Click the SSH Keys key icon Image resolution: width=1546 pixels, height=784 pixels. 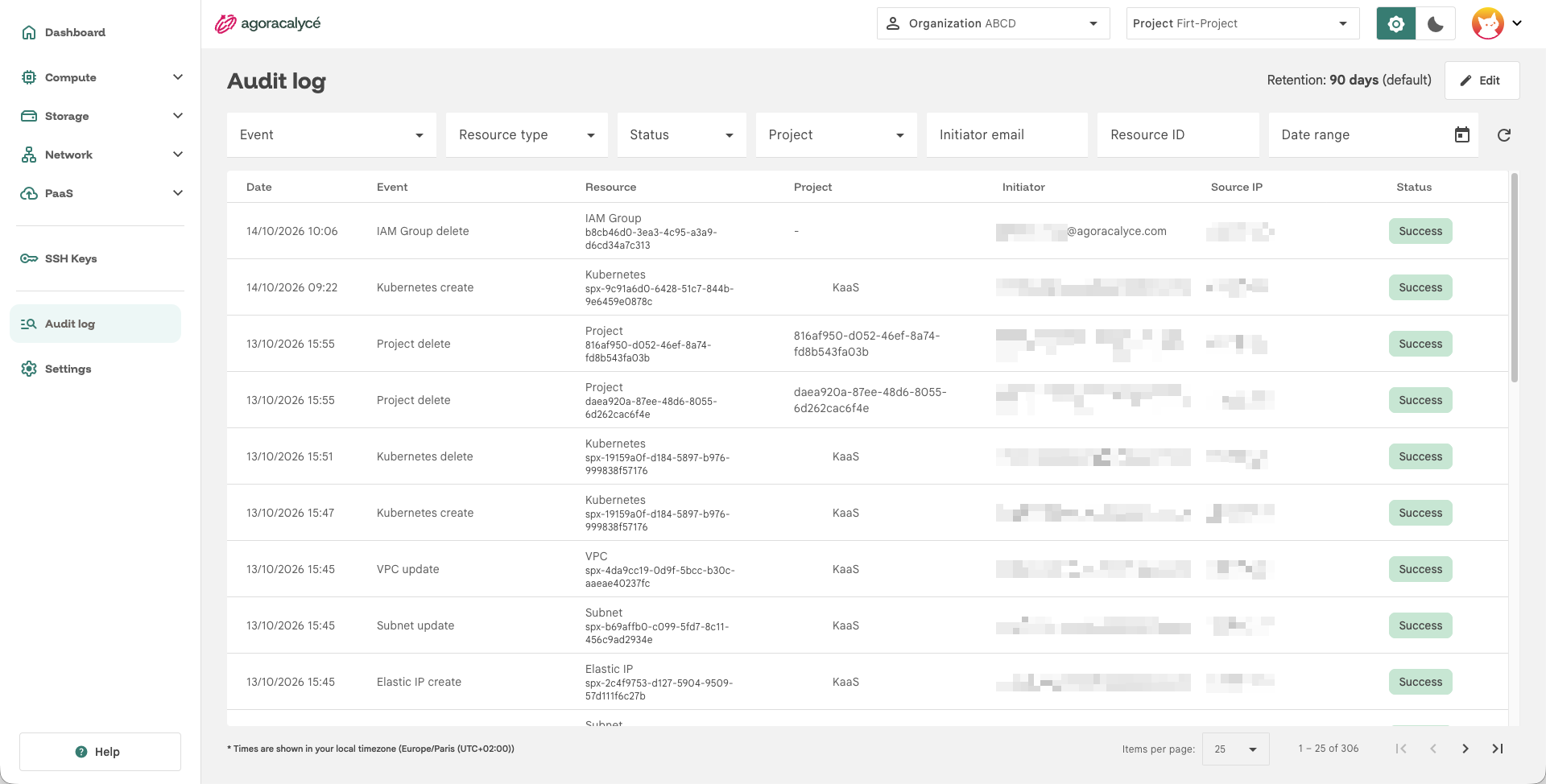pyautogui.click(x=29, y=258)
